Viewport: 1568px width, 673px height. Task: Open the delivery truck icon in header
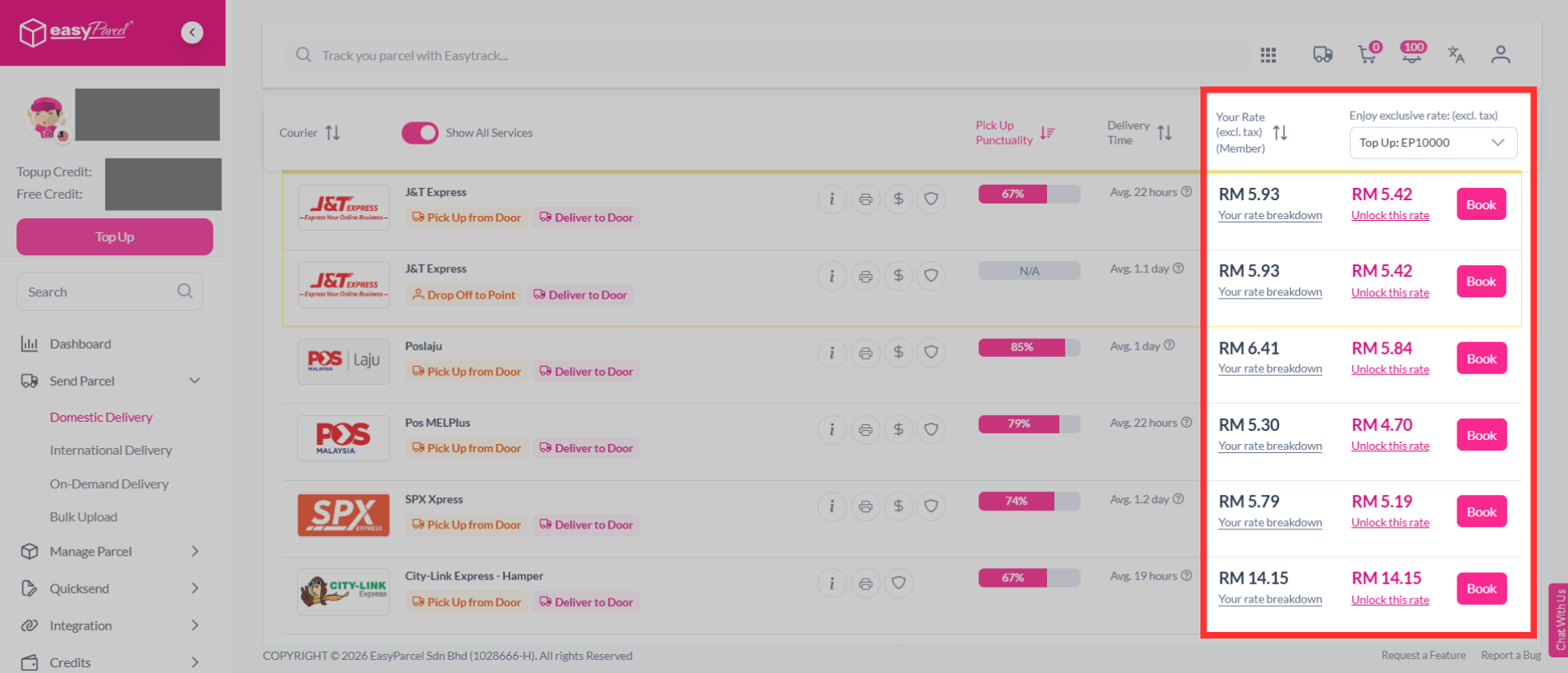[x=1322, y=55]
